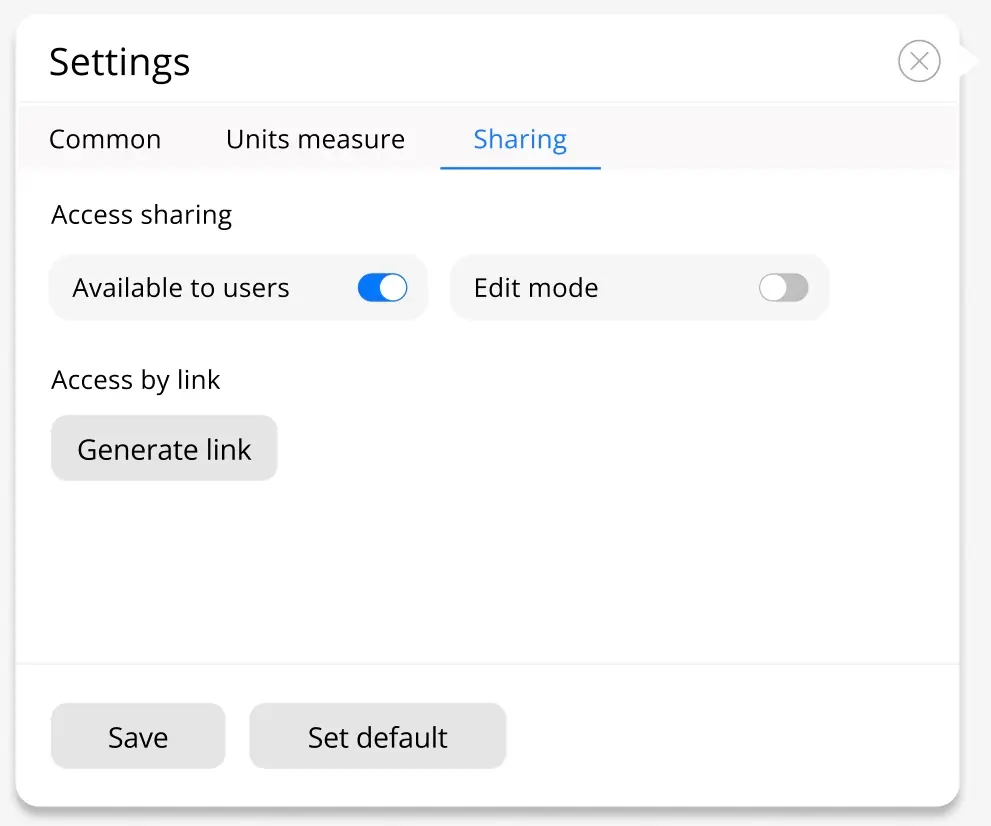Click the Settings title text
Image resolution: width=991 pixels, height=826 pixels.
119,63
